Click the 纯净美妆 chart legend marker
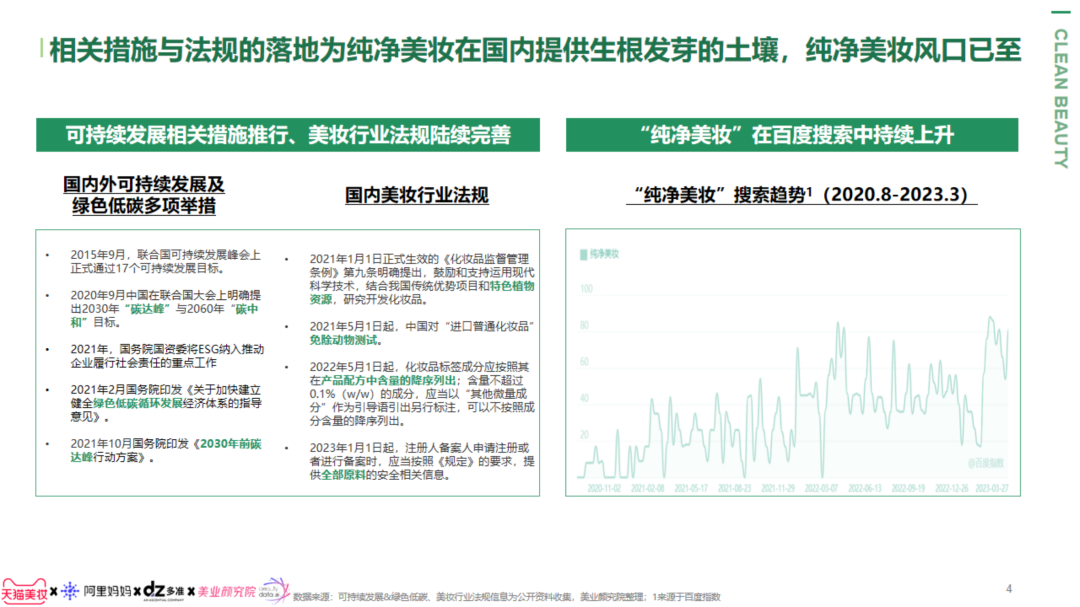The width and height of the screenshot is (1080, 607). click(583, 254)
